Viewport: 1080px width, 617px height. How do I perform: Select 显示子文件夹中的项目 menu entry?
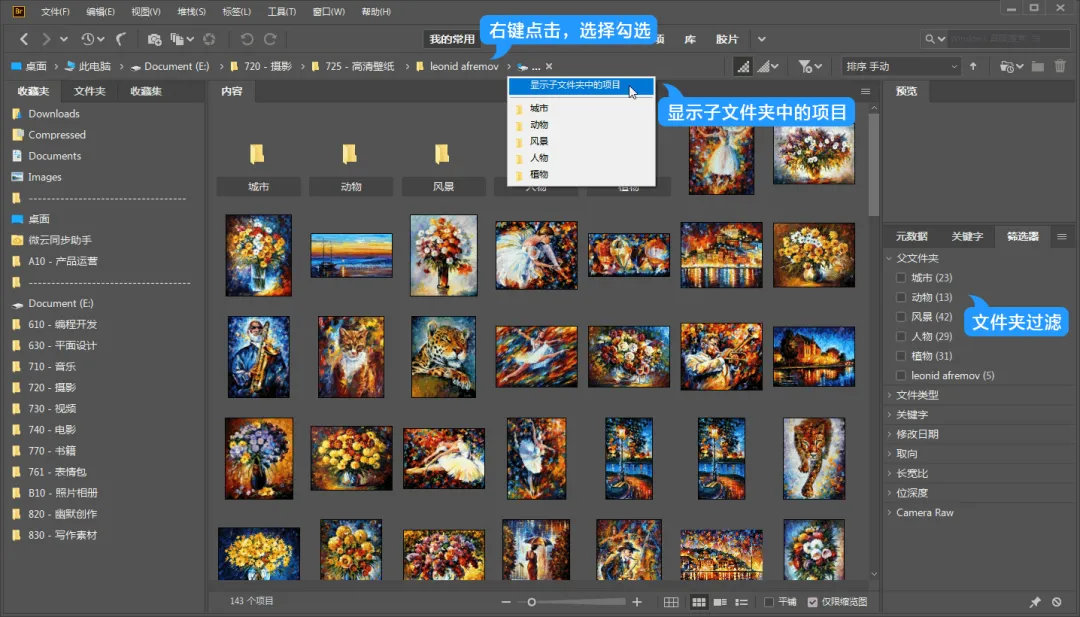[581, 85]
